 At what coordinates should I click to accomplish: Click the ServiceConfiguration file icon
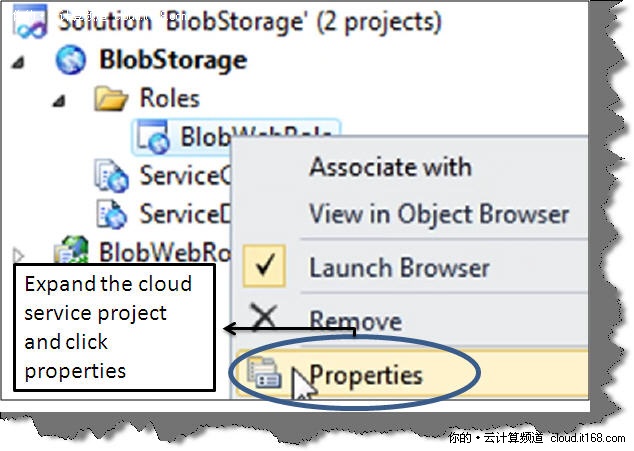[111, 176]
